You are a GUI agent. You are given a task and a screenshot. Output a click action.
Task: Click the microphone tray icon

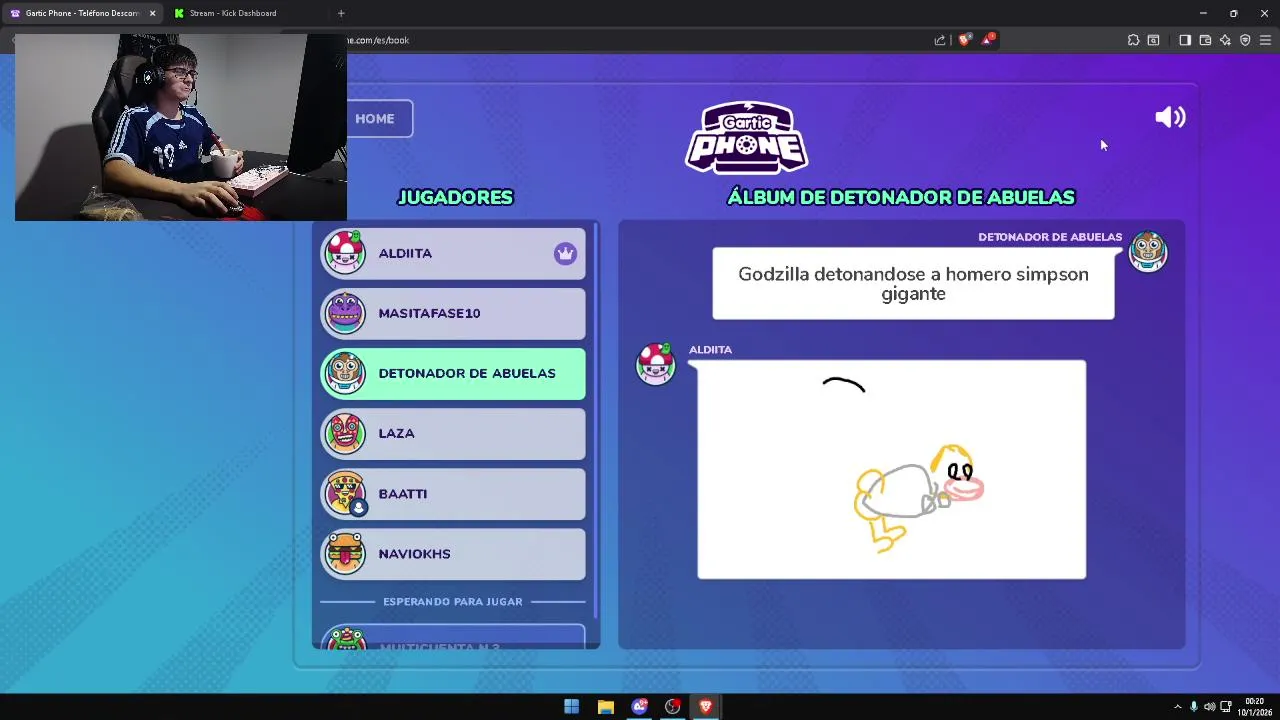pyautogui.click(x=1193, y=707)
